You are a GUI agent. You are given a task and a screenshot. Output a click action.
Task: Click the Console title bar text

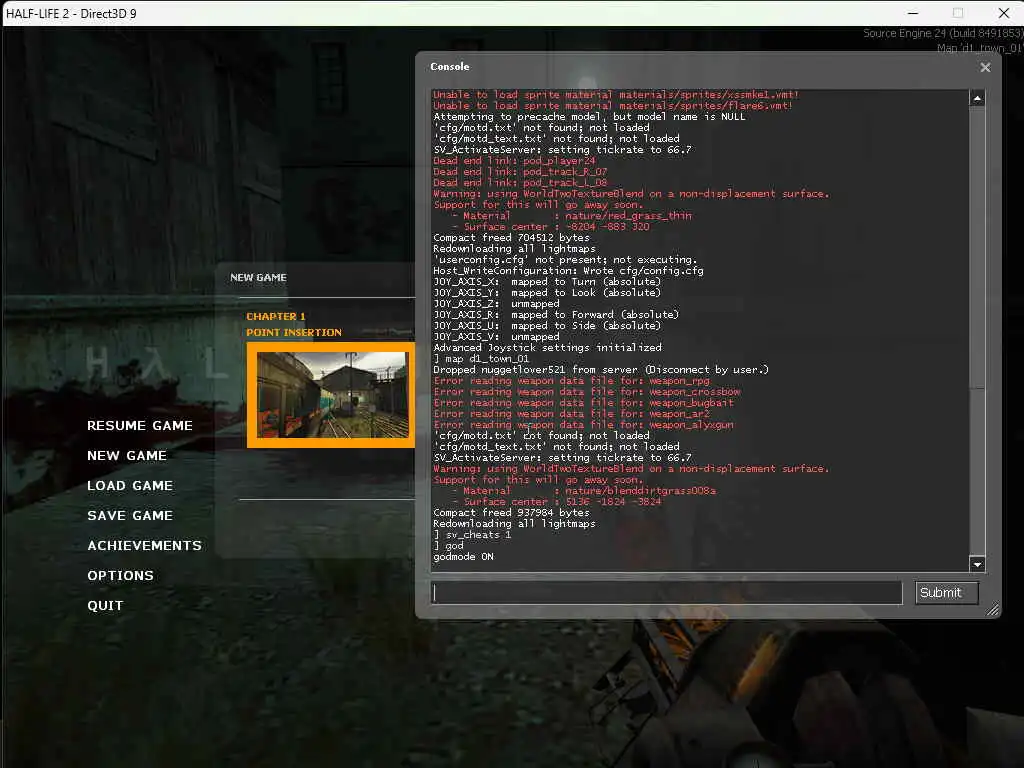coord(449,67)
